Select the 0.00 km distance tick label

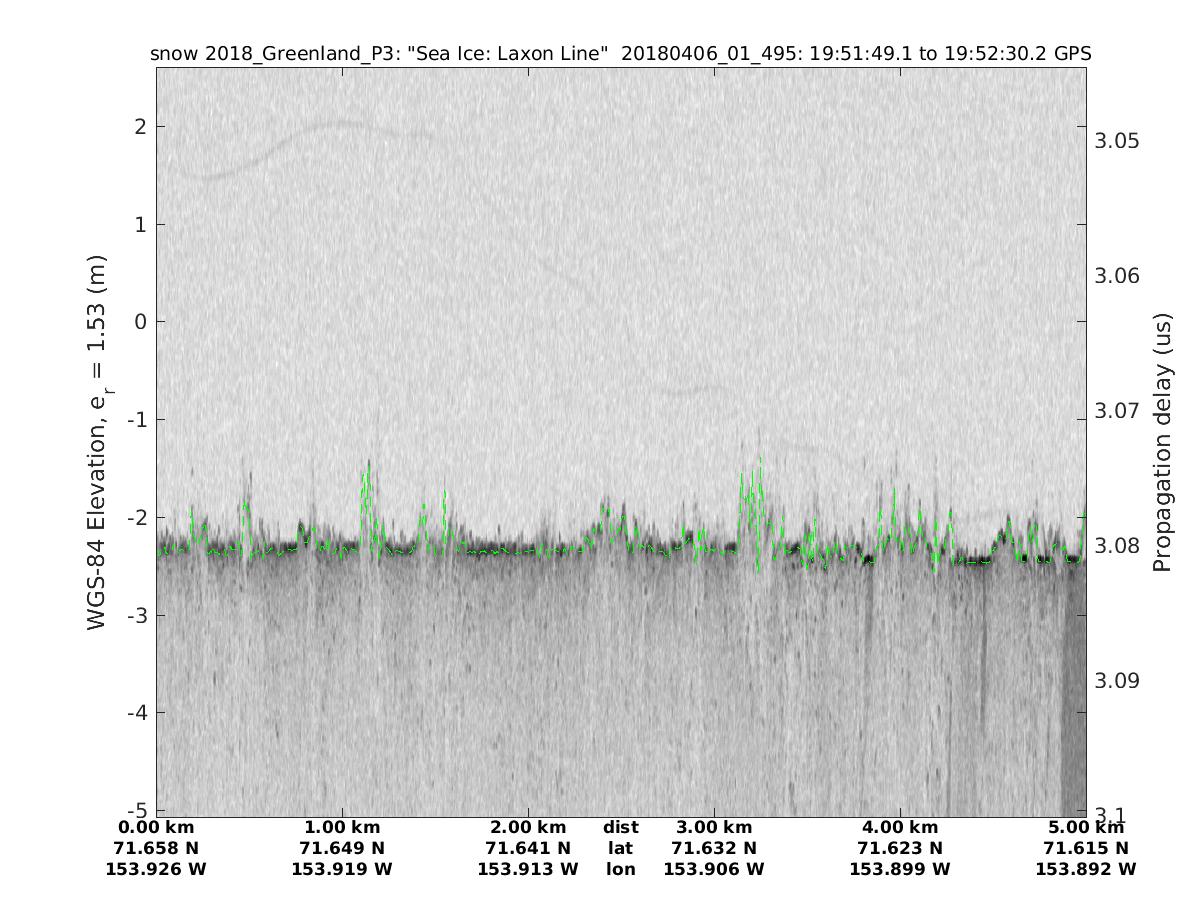156,827
